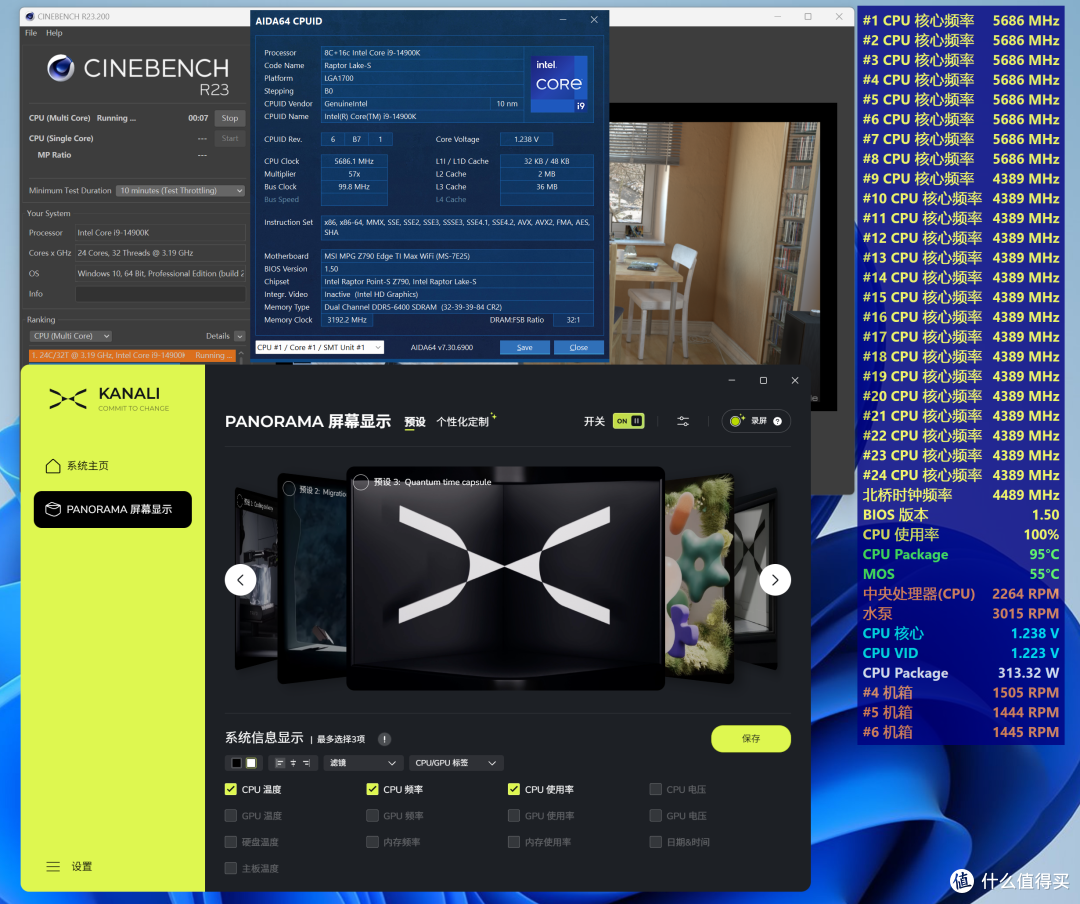Click the #1 CPU 核心频率 5686 MHz row
The width and height of the screenshot is (1080, 904).
pos(961,21)
